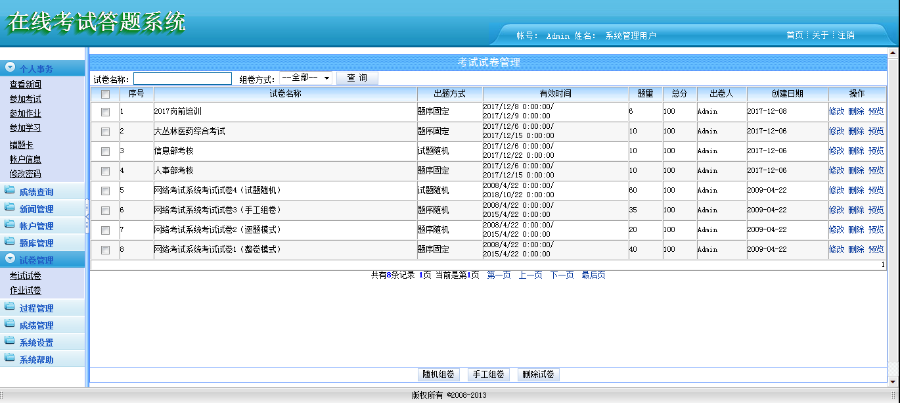Click the 查询 search button
The height and width of the screenshot is (403, 900).
pos(357,78)
